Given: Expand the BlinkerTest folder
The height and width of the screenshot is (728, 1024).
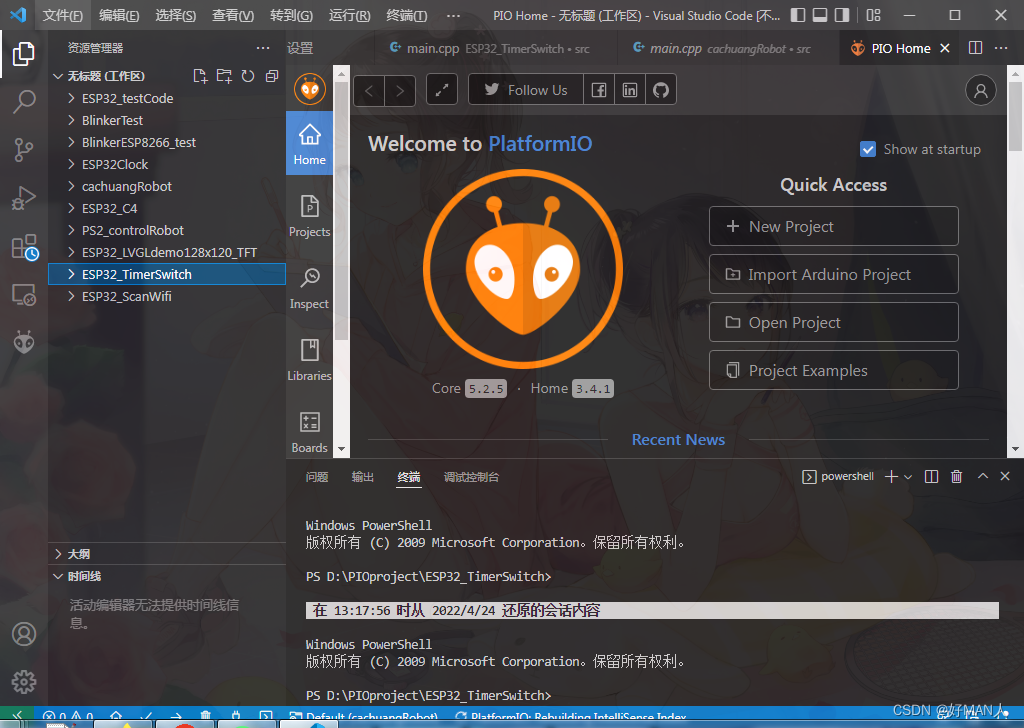Looking at the screenshot, I should pos(167,121).
